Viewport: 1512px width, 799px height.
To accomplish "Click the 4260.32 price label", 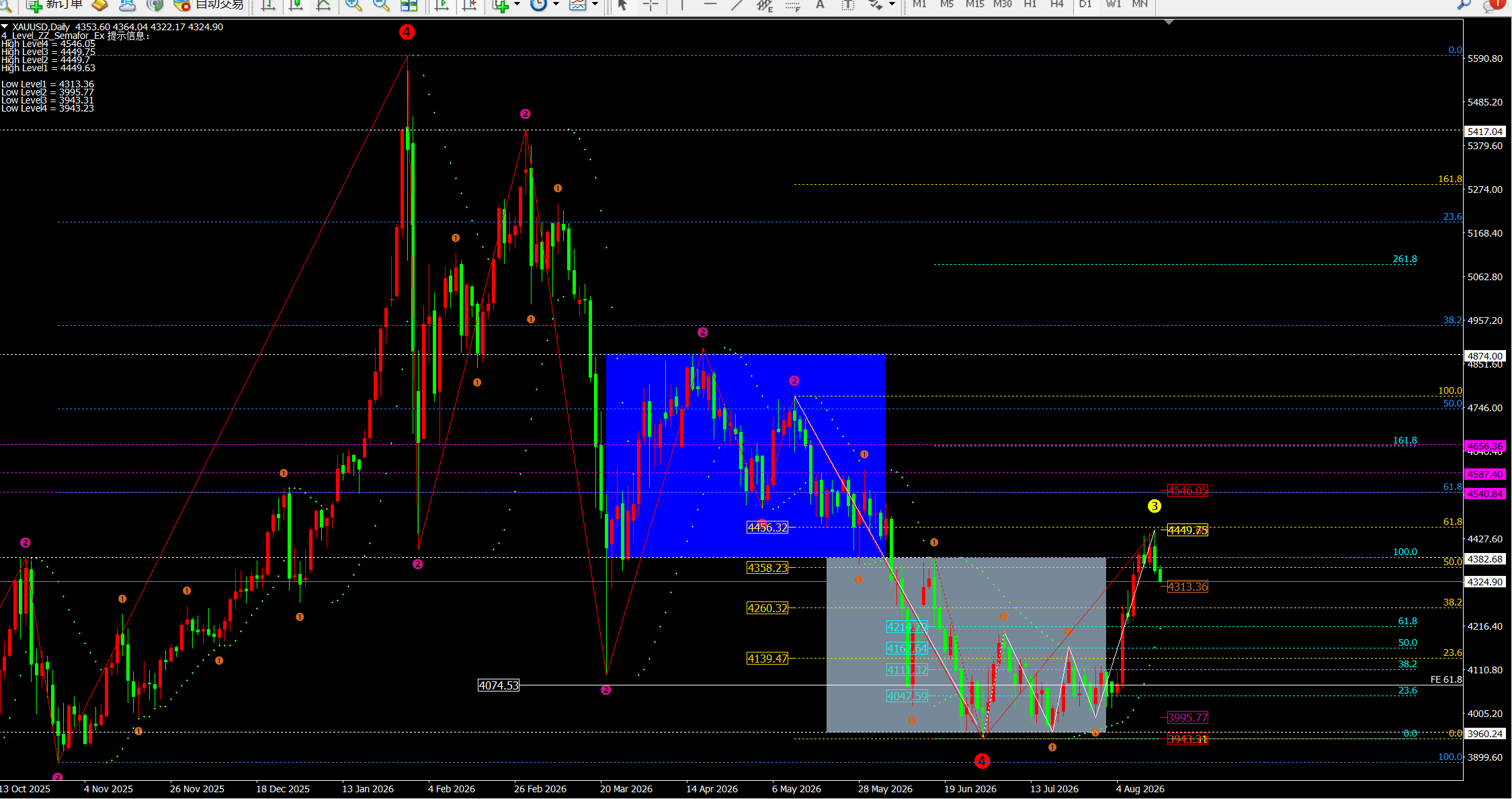I will click(767, 608).
